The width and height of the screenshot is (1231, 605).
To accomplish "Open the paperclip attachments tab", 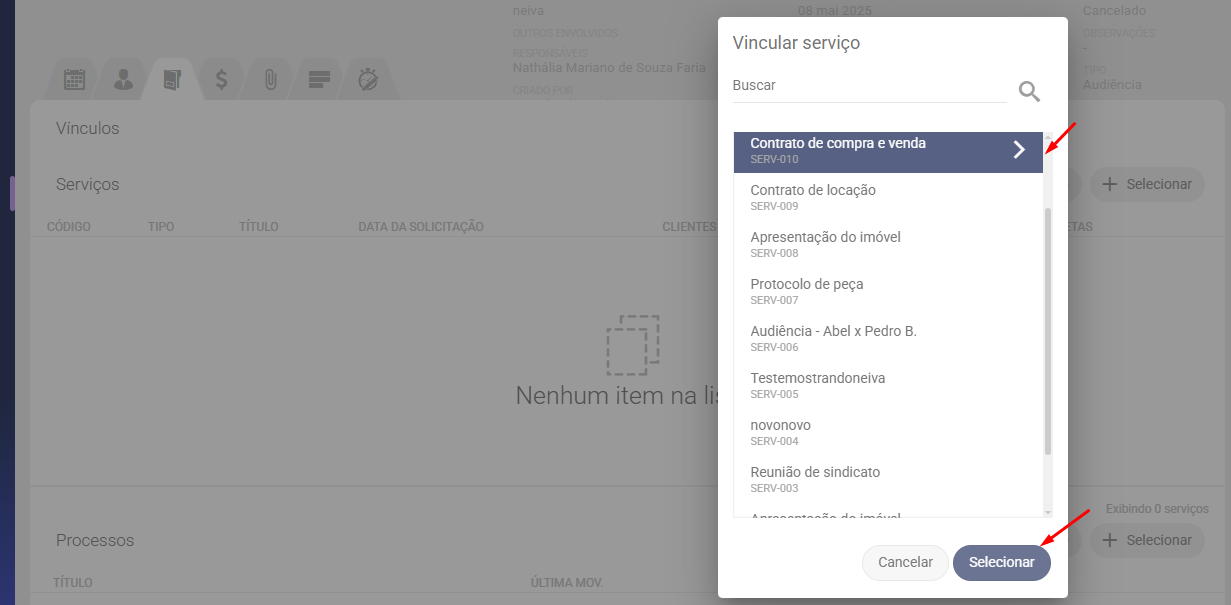I will pyautogui.click(x=270, y=80).
